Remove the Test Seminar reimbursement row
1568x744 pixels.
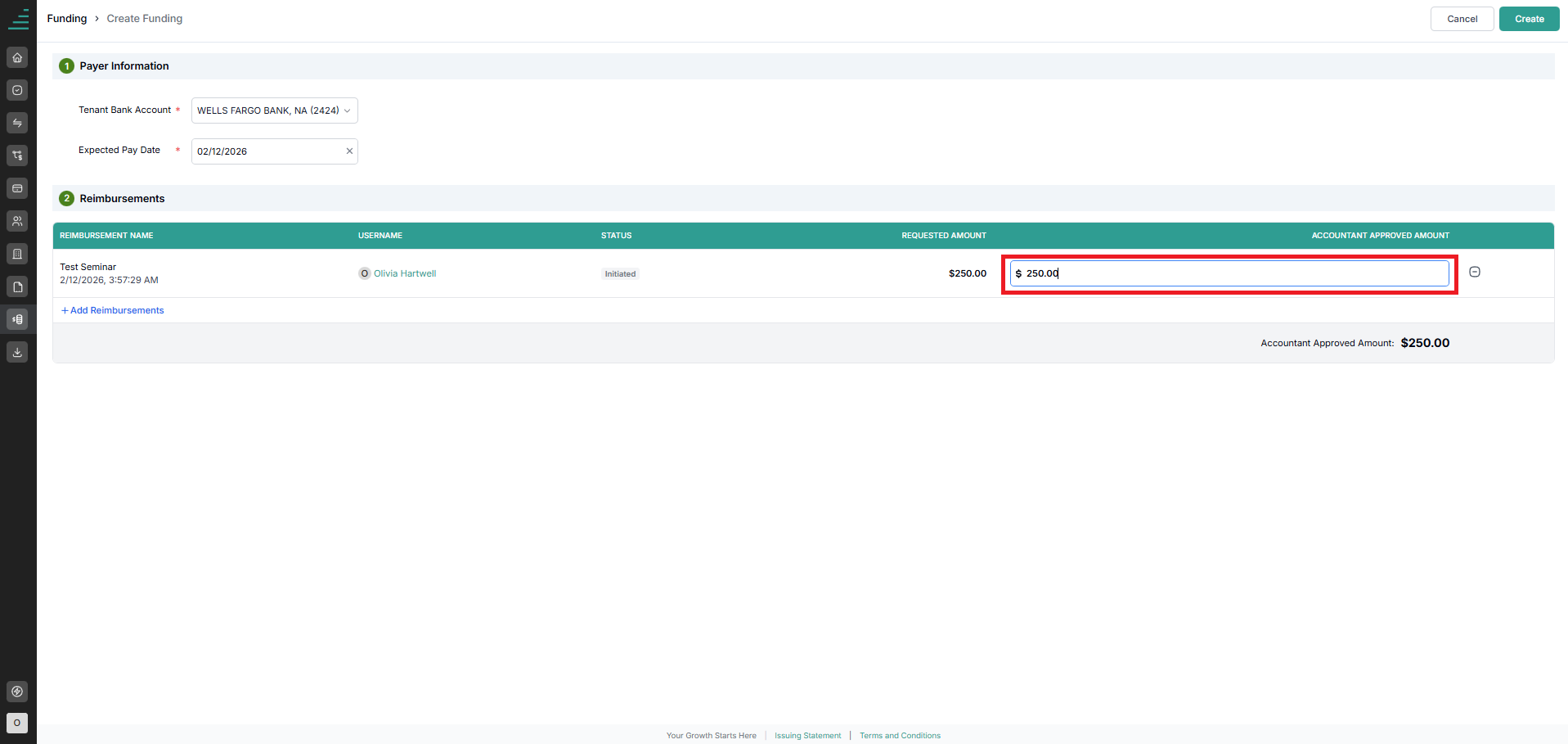pos(1475,272)
